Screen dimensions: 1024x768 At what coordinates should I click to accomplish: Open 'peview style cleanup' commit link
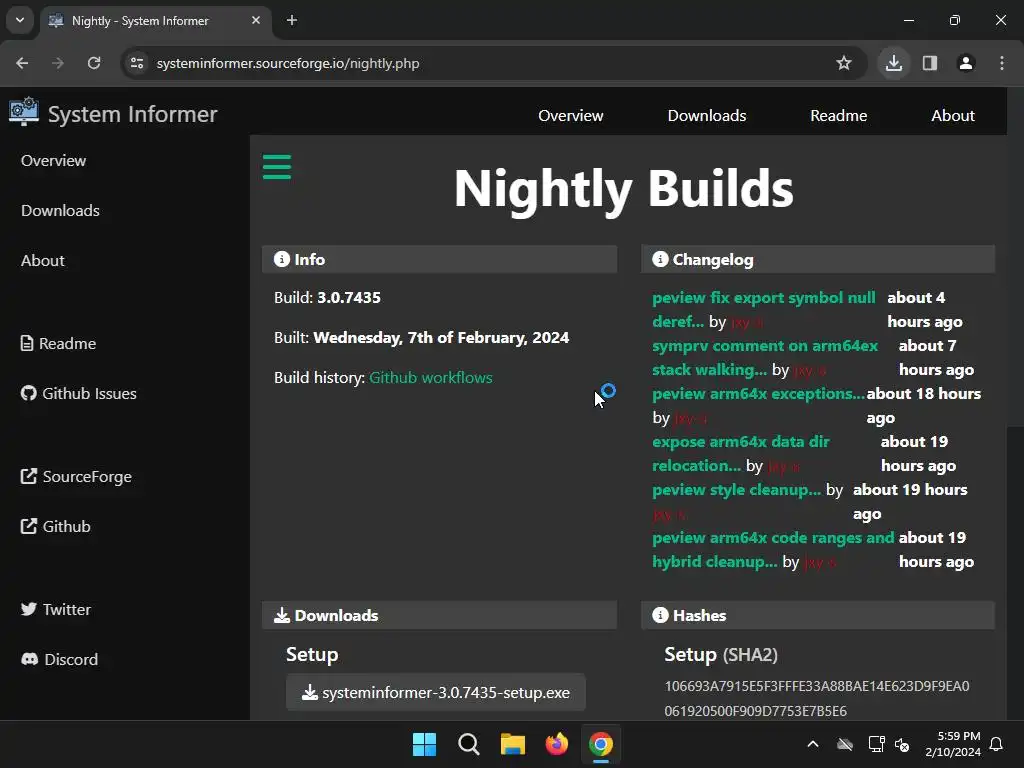737,490
